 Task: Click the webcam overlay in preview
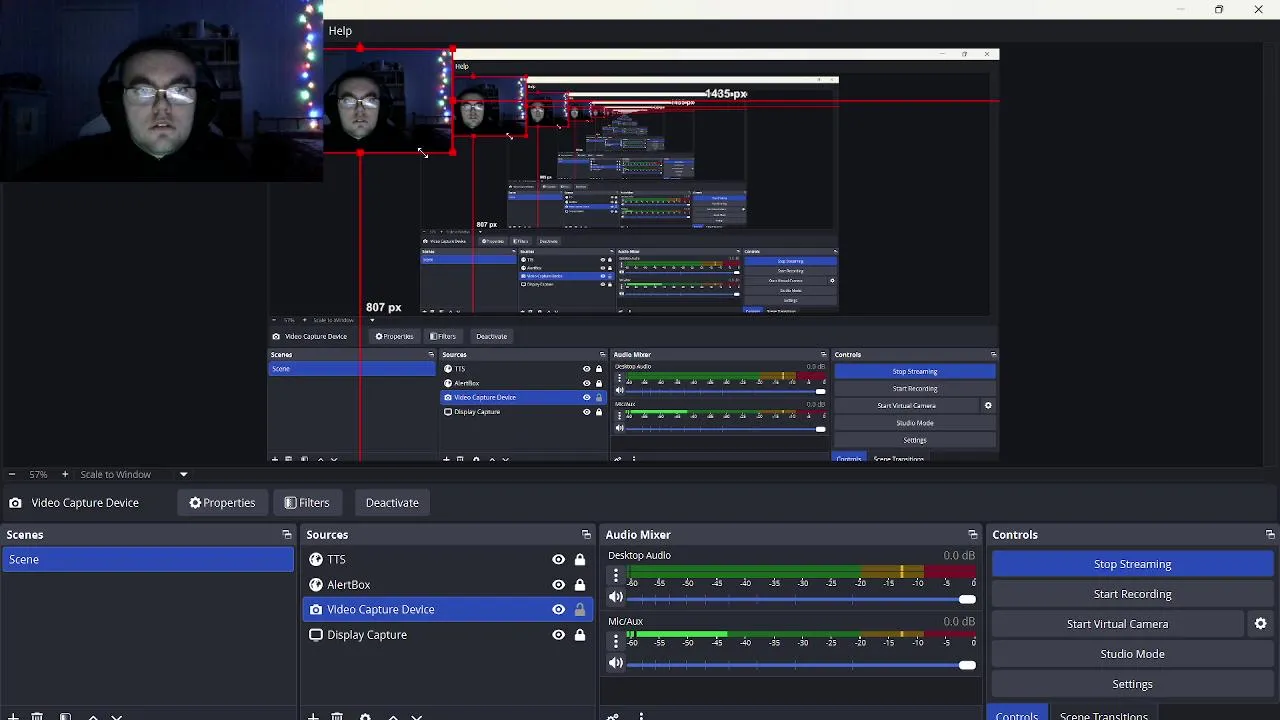[x=160, y=91]
